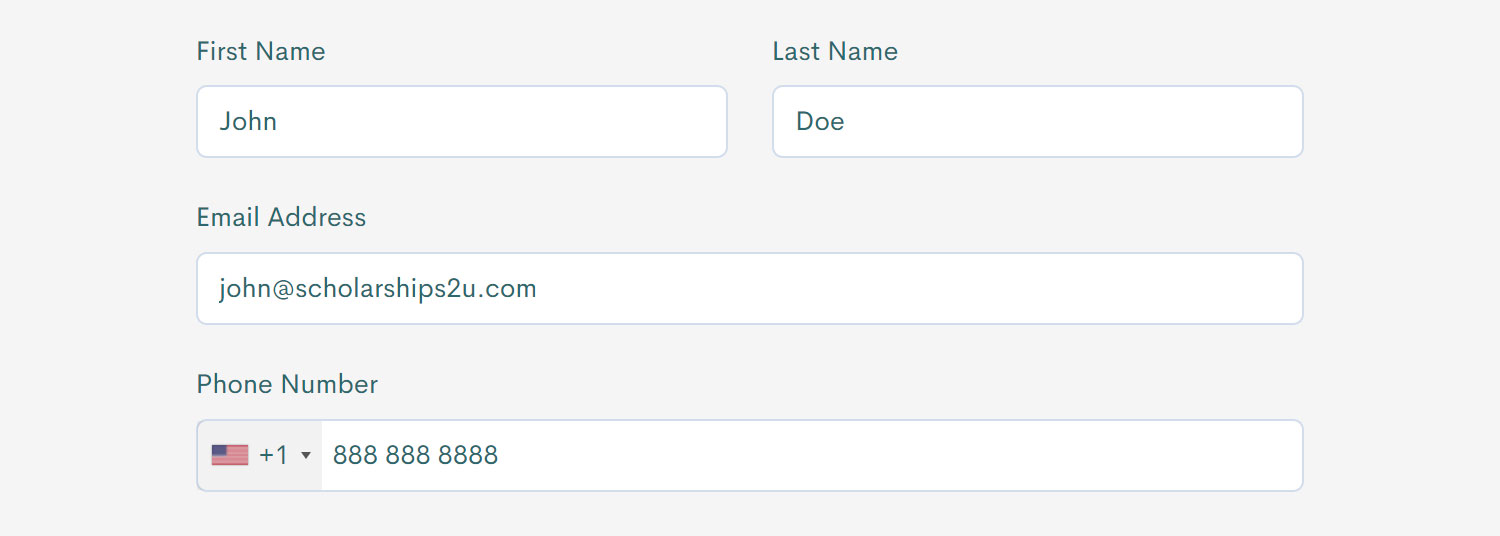Click the Phone Number label
The height and width of the screenshot is (536, 1500).
coord(287,385)
